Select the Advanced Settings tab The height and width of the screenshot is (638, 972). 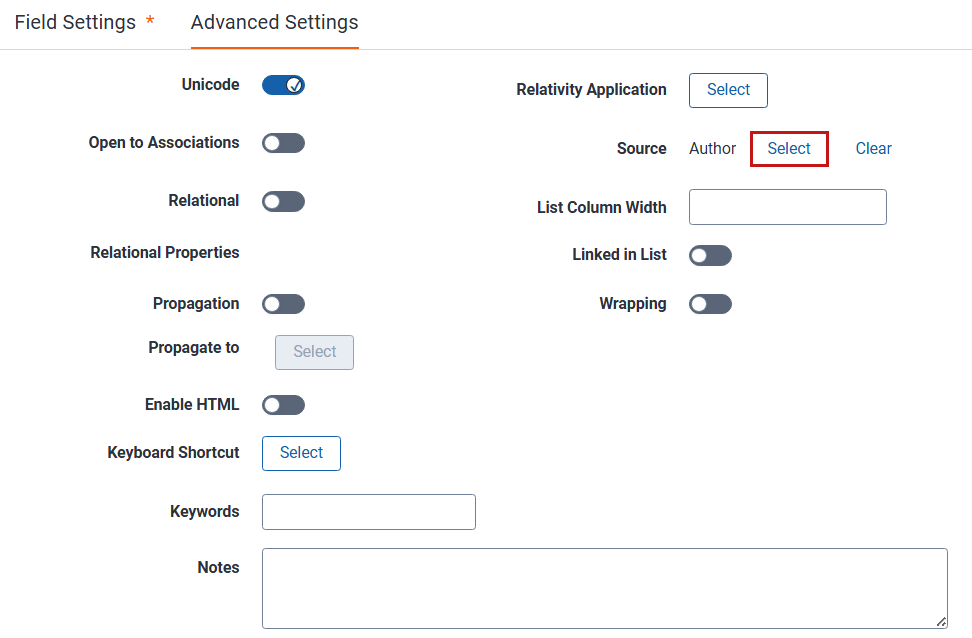274,22
